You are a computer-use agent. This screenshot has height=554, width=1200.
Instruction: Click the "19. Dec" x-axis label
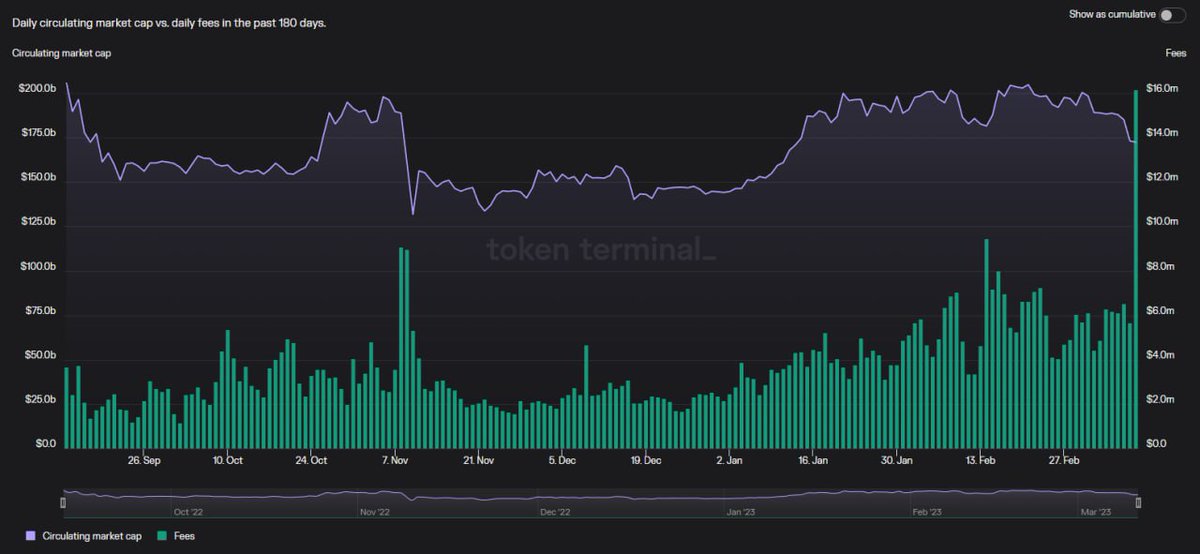point(646,461)
